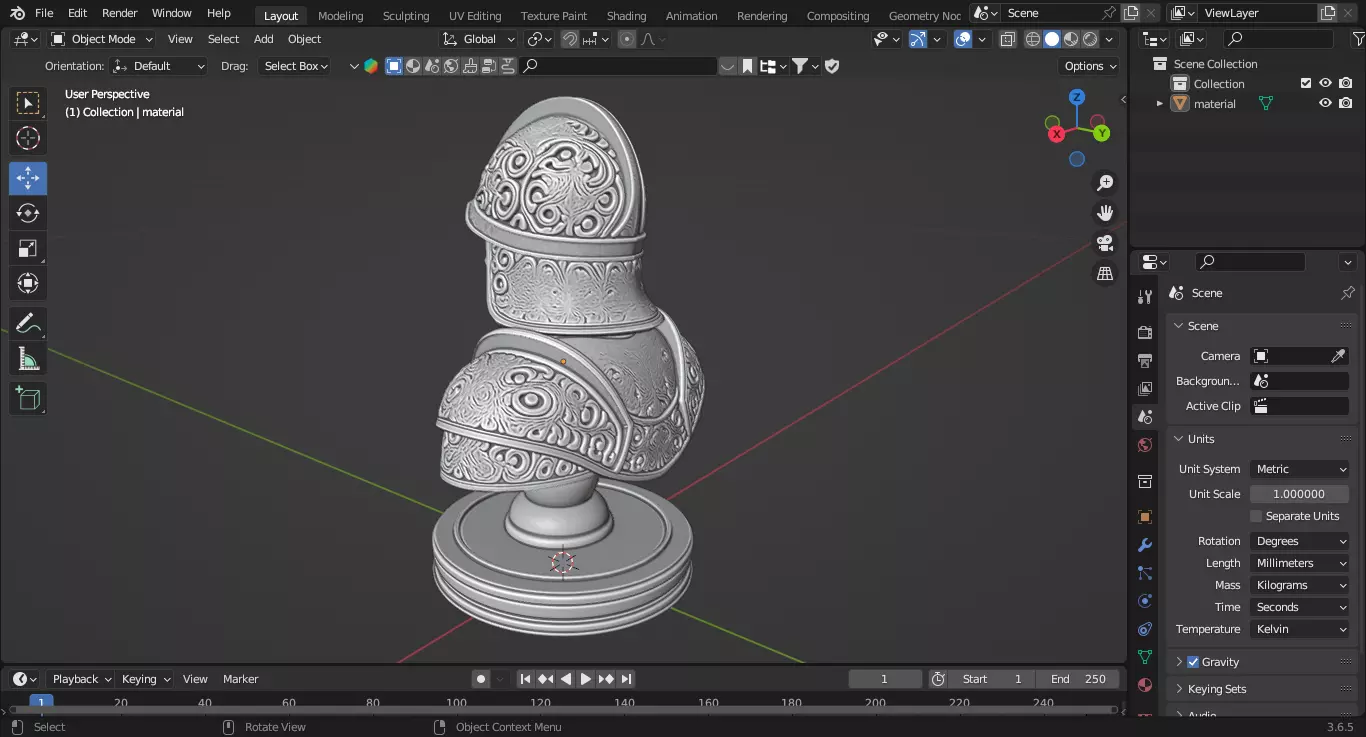This screenshot has width=1366, height=737.
Task: Open the Render properties tab
Action: [1145, 332]
